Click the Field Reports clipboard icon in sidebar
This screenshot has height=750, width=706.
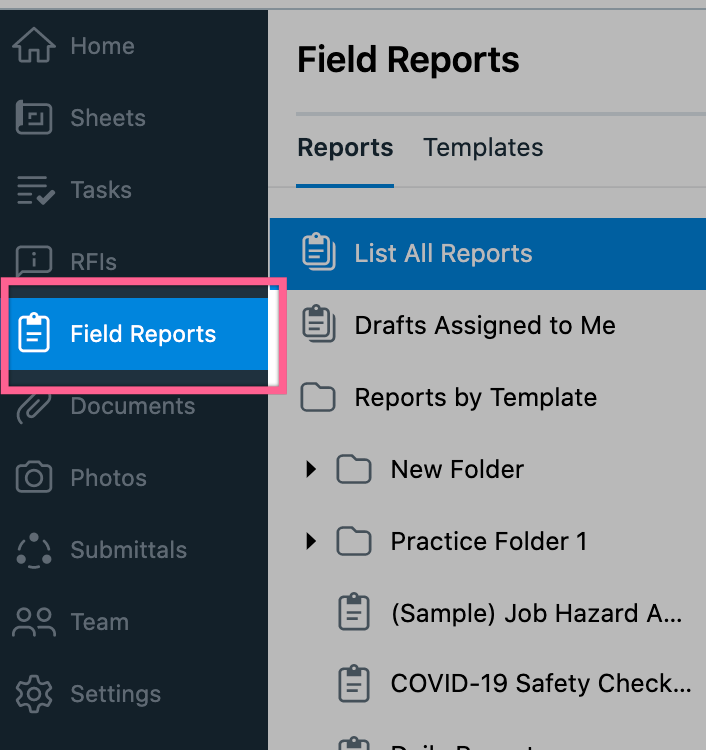(x=33, y=332)
